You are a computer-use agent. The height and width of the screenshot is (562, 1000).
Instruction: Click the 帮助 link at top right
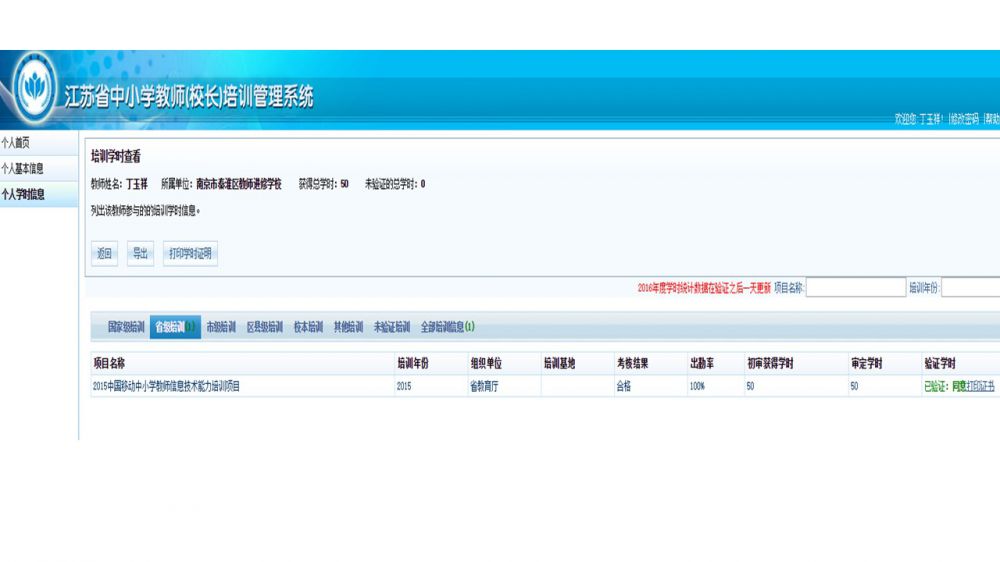[992, 119]
